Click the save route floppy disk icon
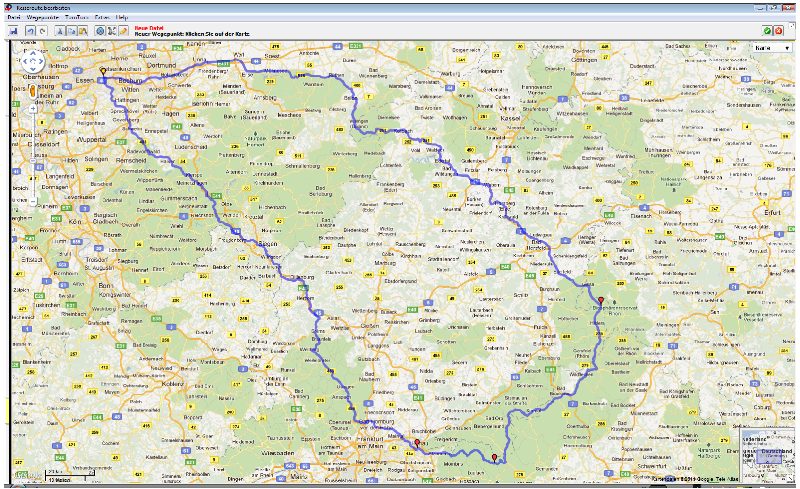The image size is (800, 489). click(x=13, y=32)
